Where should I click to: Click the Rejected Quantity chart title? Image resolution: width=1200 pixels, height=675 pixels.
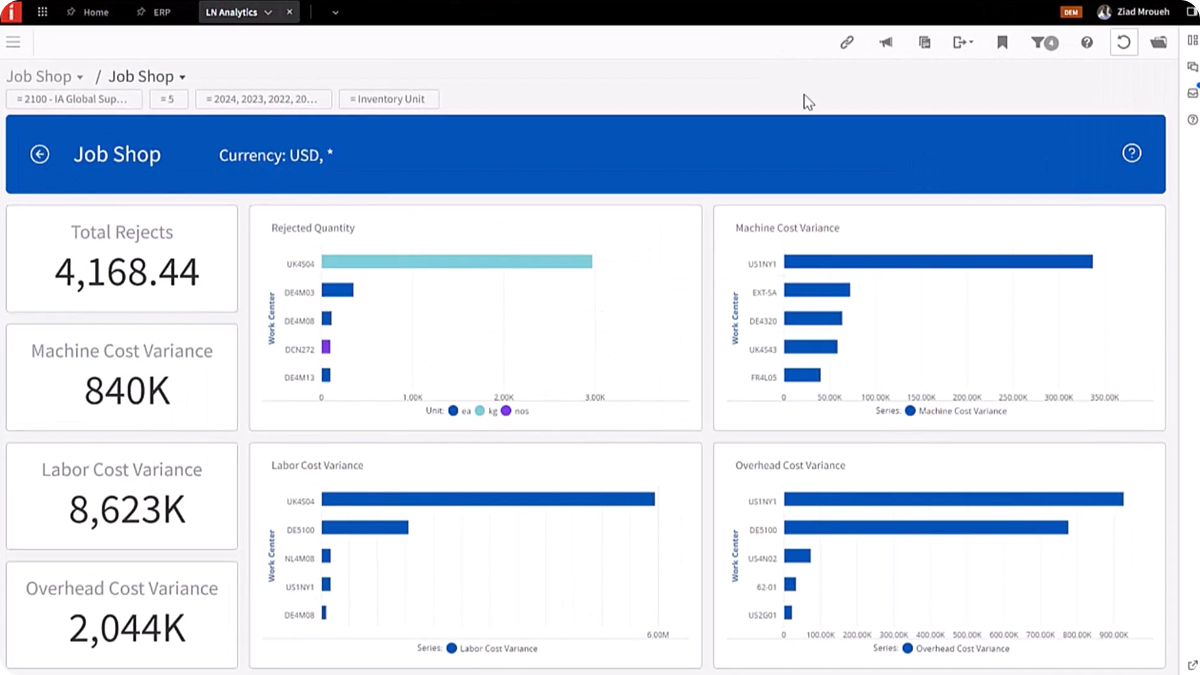click(313, 228)
